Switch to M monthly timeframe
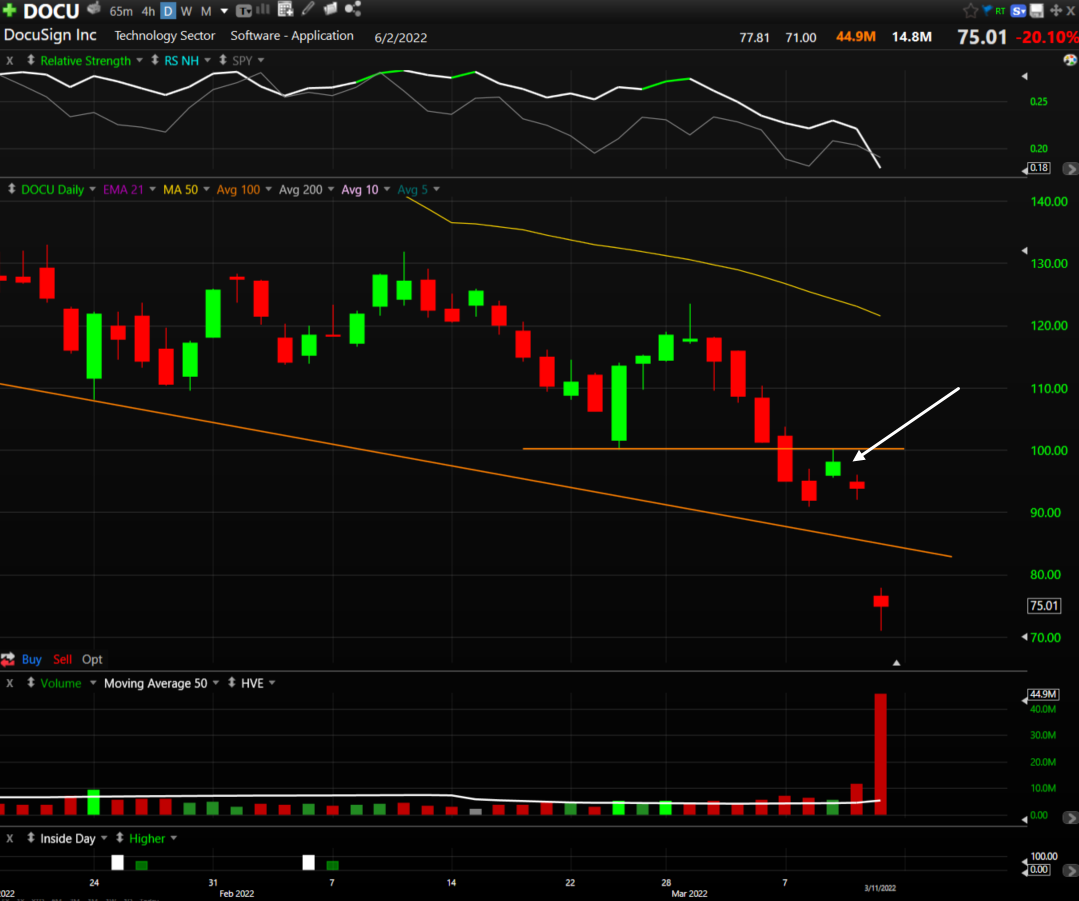The width and height of the screenshot is (1079, 901). [206, 11]
